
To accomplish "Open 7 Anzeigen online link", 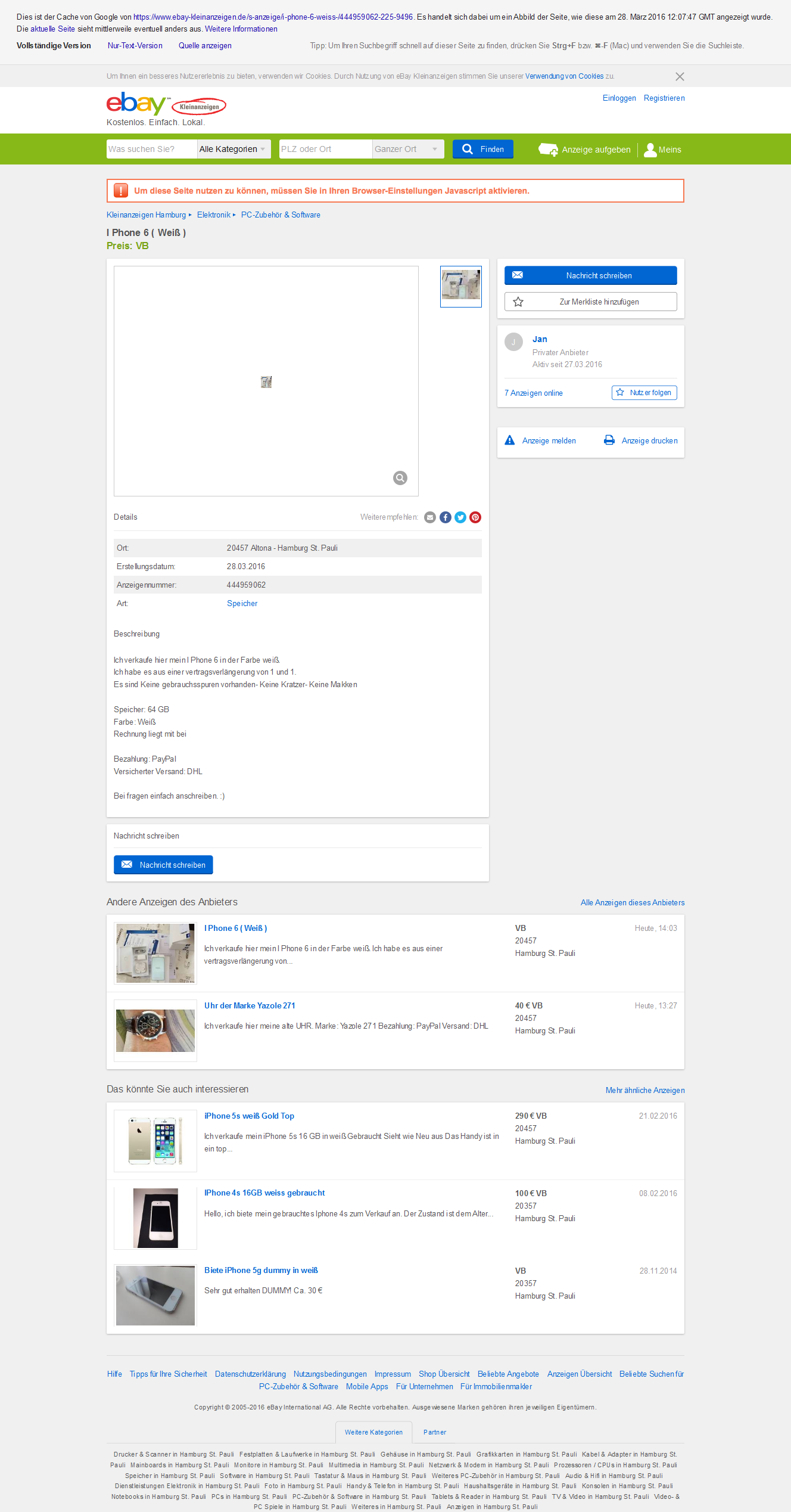I will pos(534,393).
